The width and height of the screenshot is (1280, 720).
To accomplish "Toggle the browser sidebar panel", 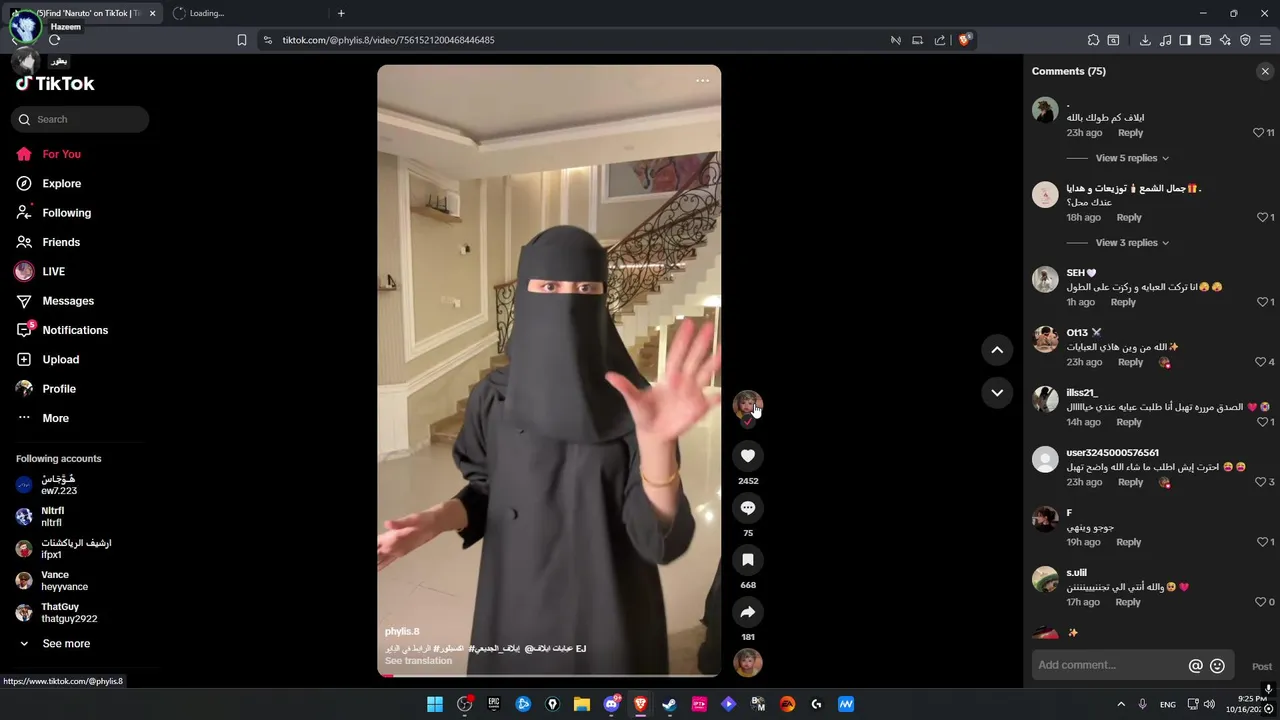I will click(1185, 40).
